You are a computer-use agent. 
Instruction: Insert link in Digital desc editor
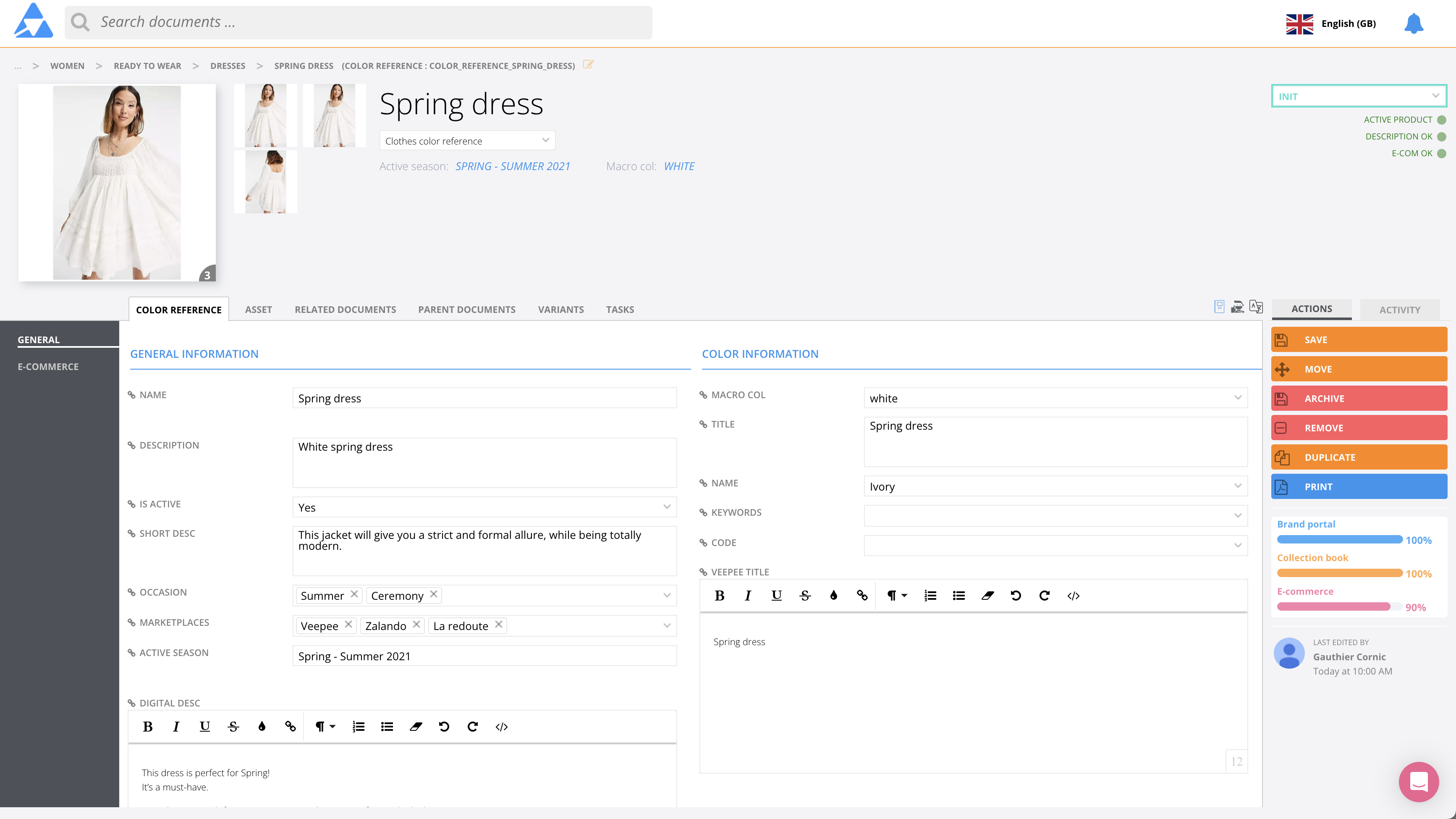[290, 727]
